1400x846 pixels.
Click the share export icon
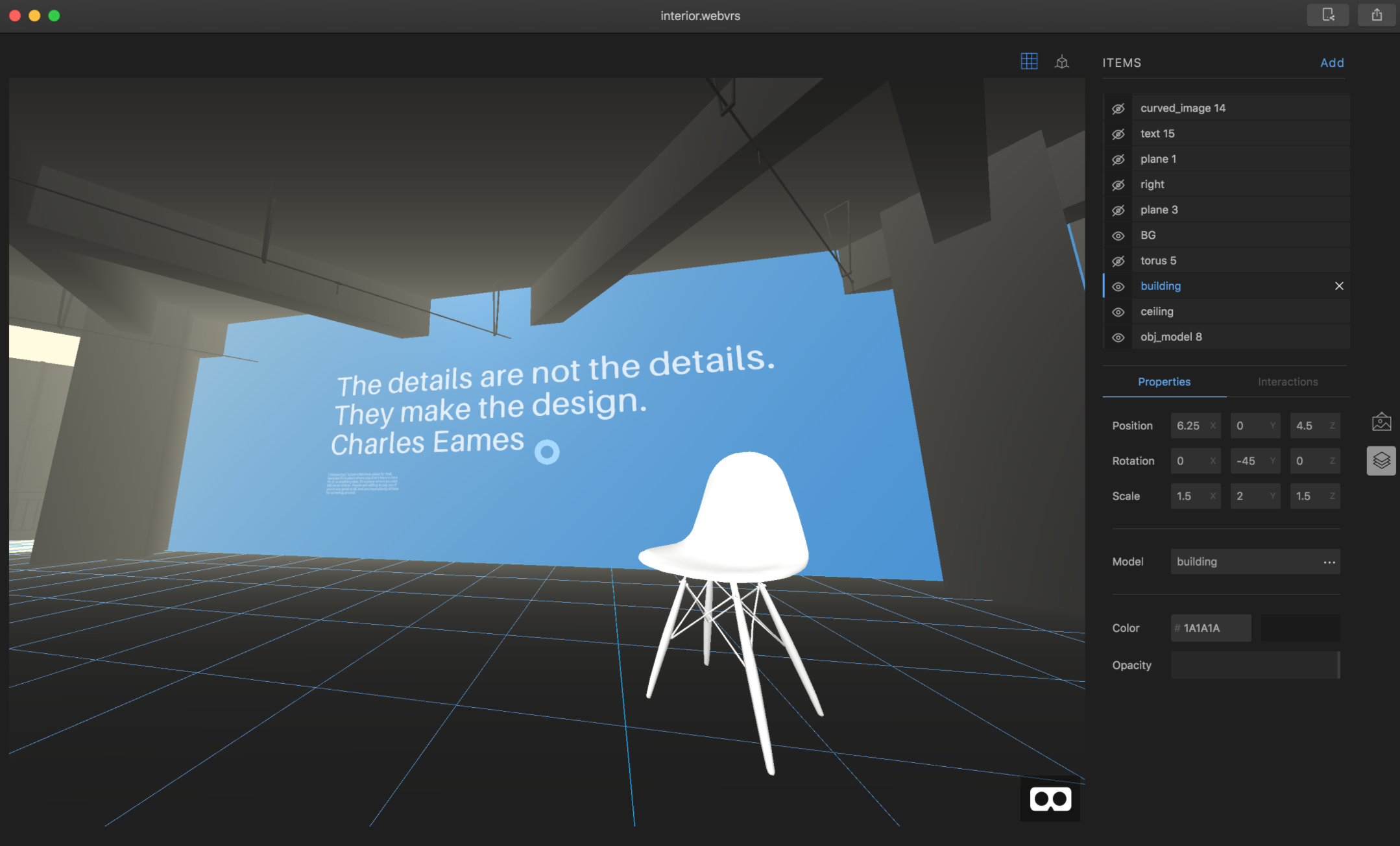click(1377, 15)
